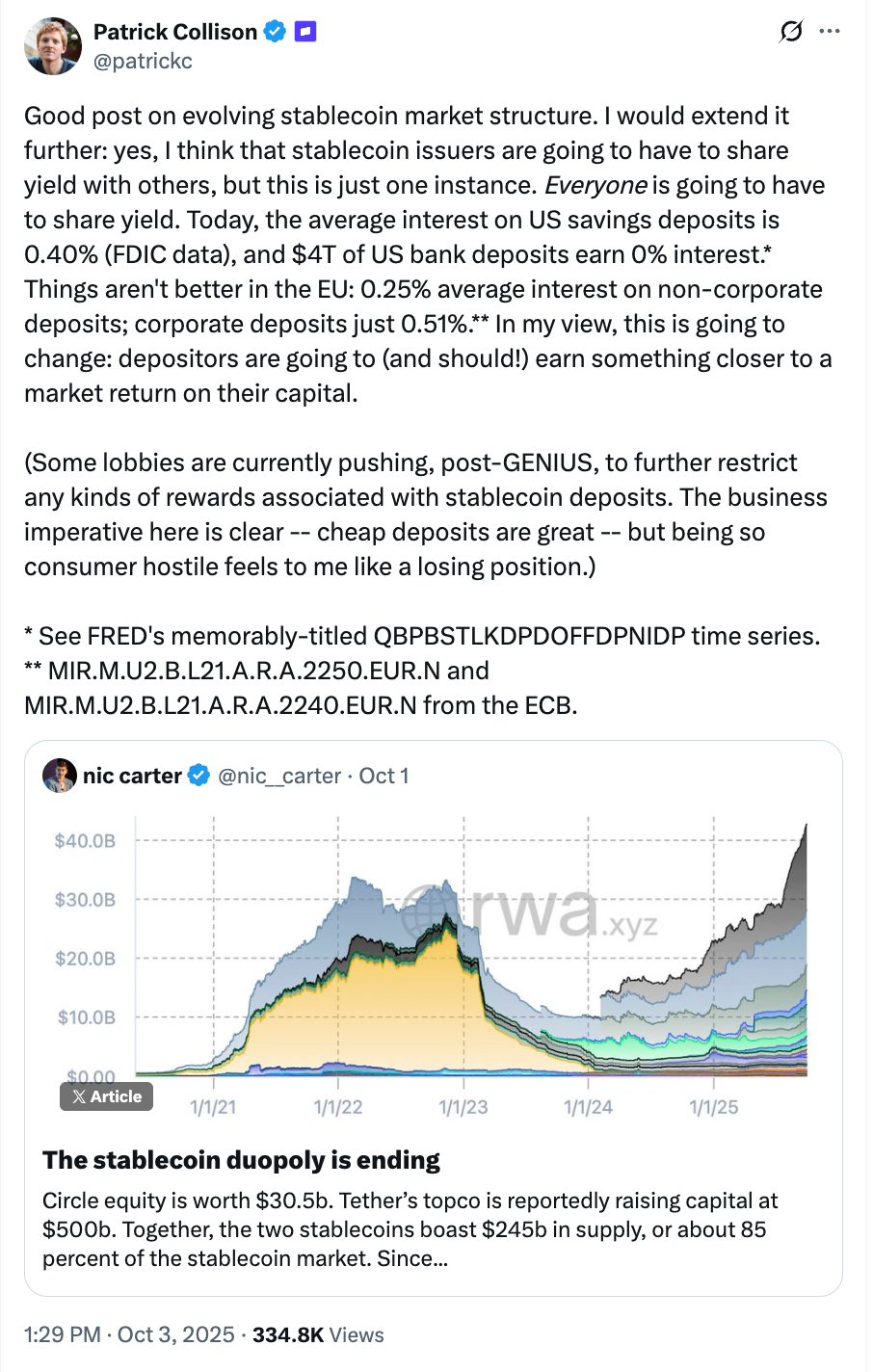This screenshot has height=1372, width=873.
Task: Click Patrick Collison's profile avatar
Action: pos(53,45)
